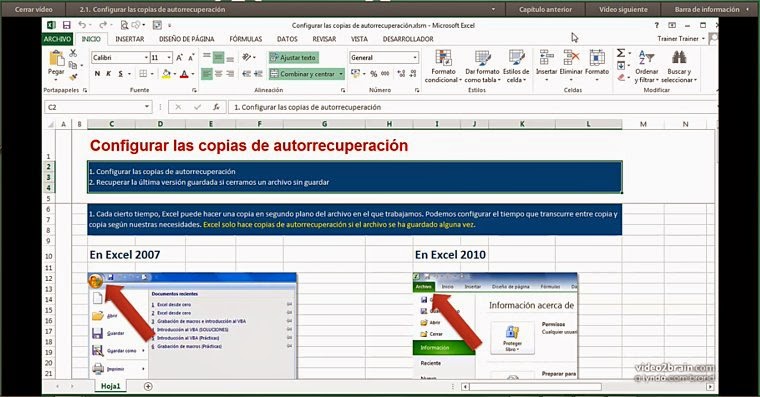
Task: Click the Format Painter brush icon
Action: pyautogui.click(x=73, y=77)
